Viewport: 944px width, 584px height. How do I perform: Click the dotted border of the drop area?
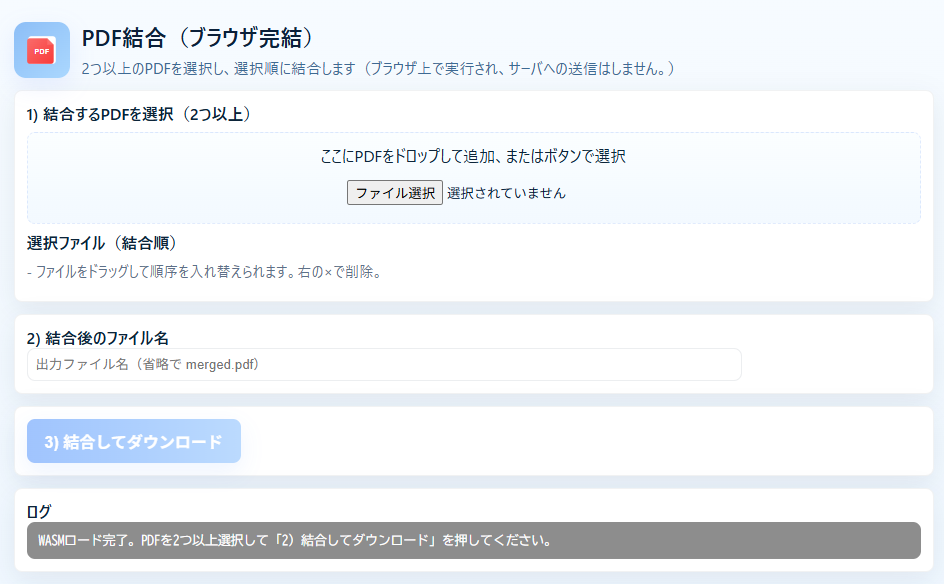[x=472, y=131]
